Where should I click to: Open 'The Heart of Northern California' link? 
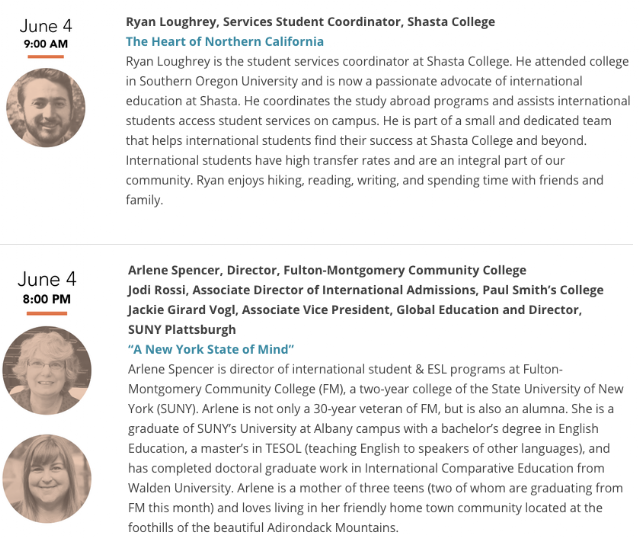pyautogui.click(x=224, y=42)
